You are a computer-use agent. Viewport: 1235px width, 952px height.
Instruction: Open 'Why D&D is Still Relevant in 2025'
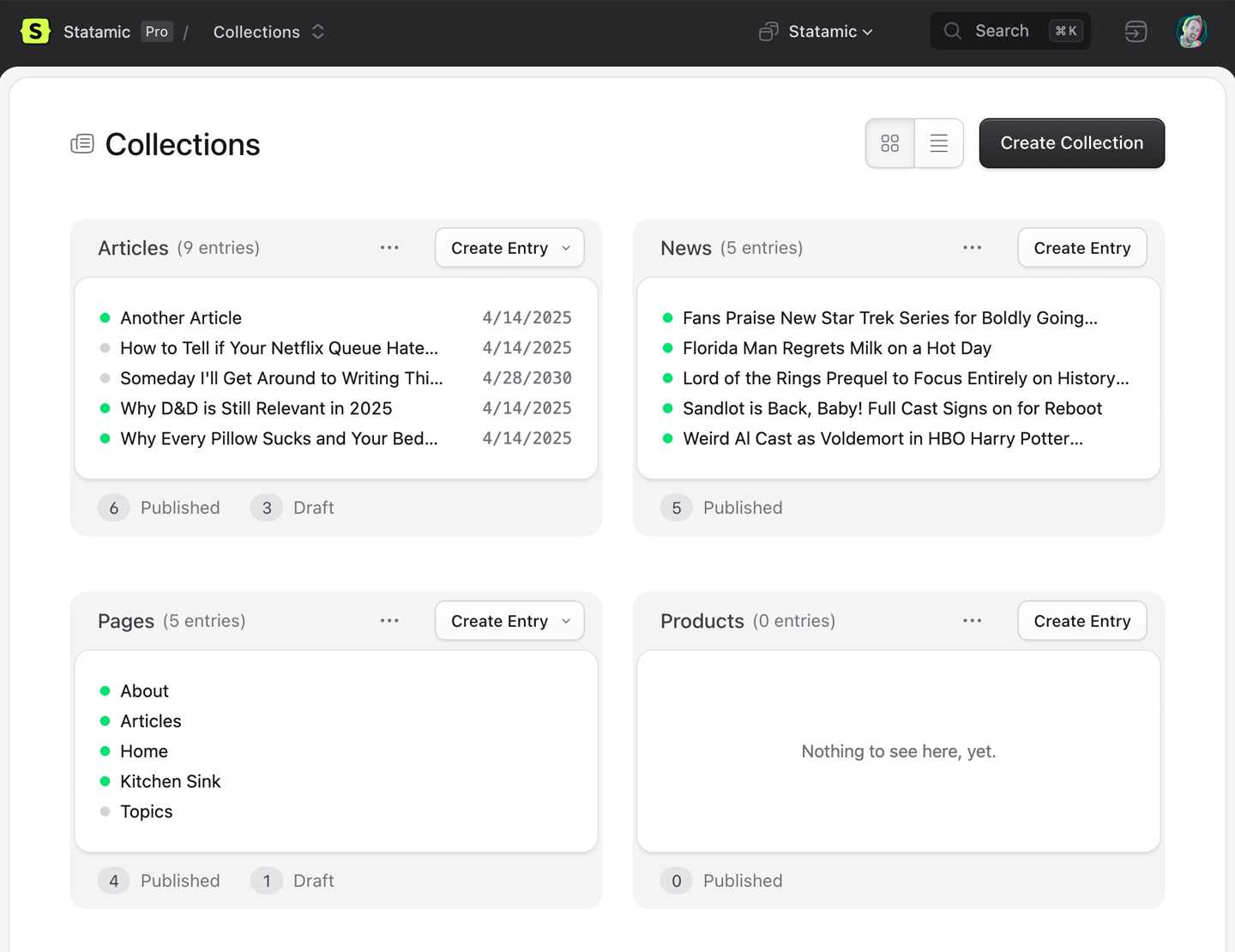coord(256,408)
